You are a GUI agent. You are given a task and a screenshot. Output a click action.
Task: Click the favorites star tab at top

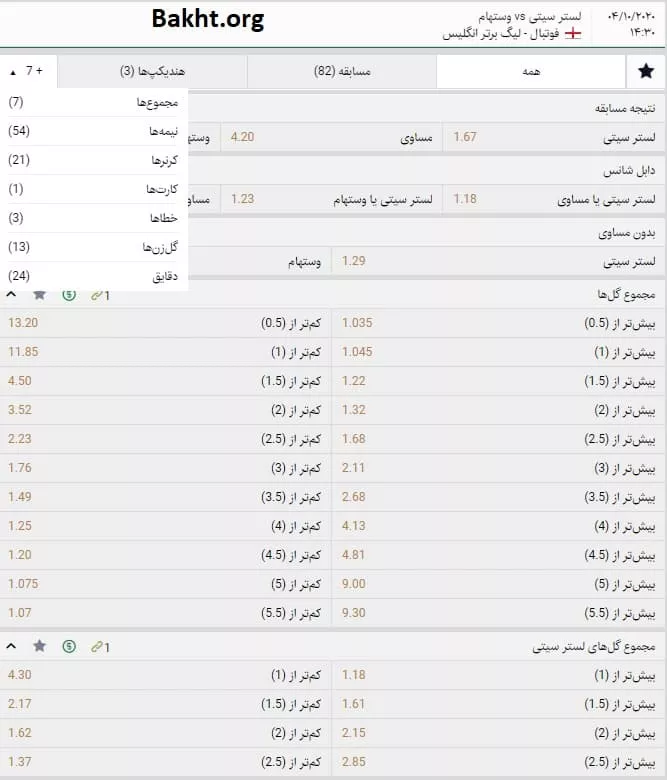645,71
